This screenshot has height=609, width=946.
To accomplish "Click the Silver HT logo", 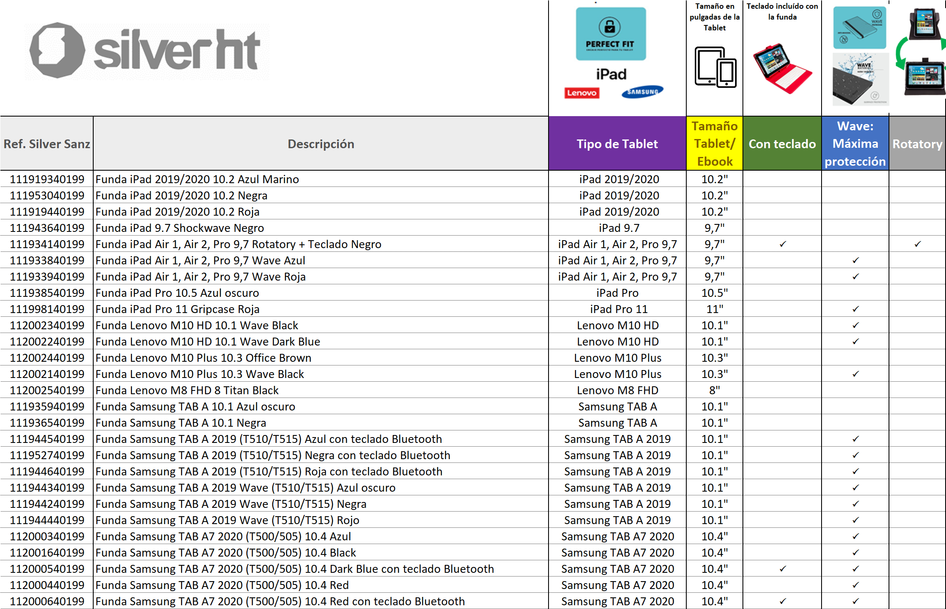I will coord(146,50).
